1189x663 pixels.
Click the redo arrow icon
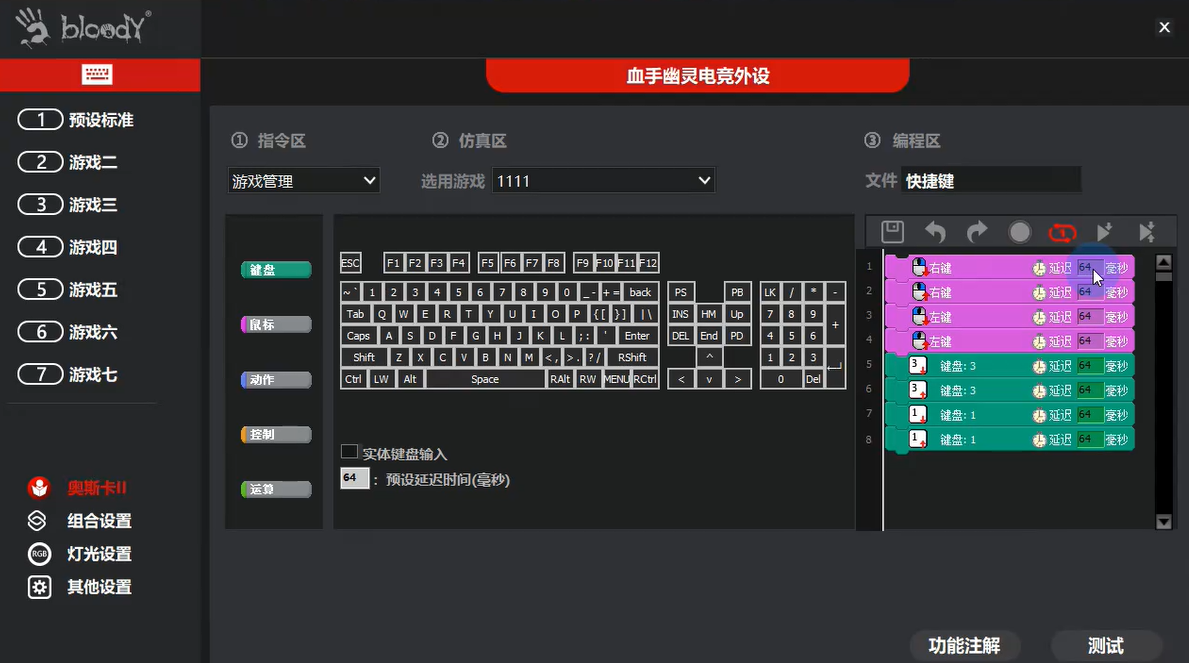coord(977,231)
